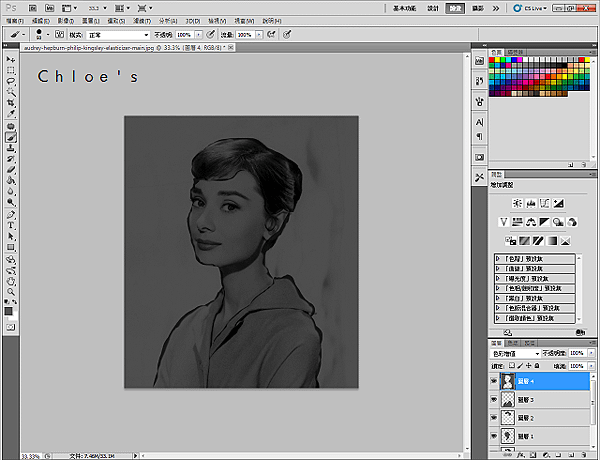The width and height of the screenshot is (600, 460).
Task: Select the layer 3 thumbnail
Action: [508, 399]
